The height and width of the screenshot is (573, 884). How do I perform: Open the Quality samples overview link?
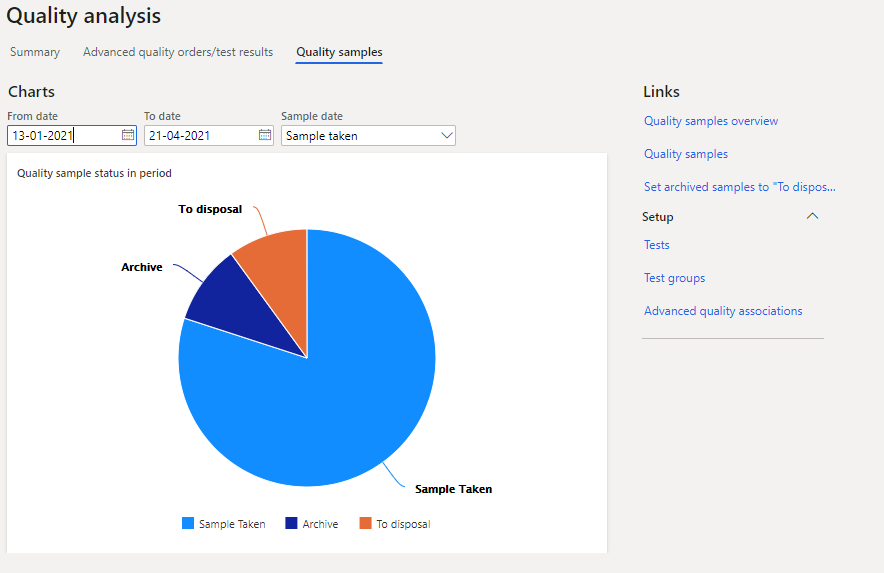[x=711, y=121]
